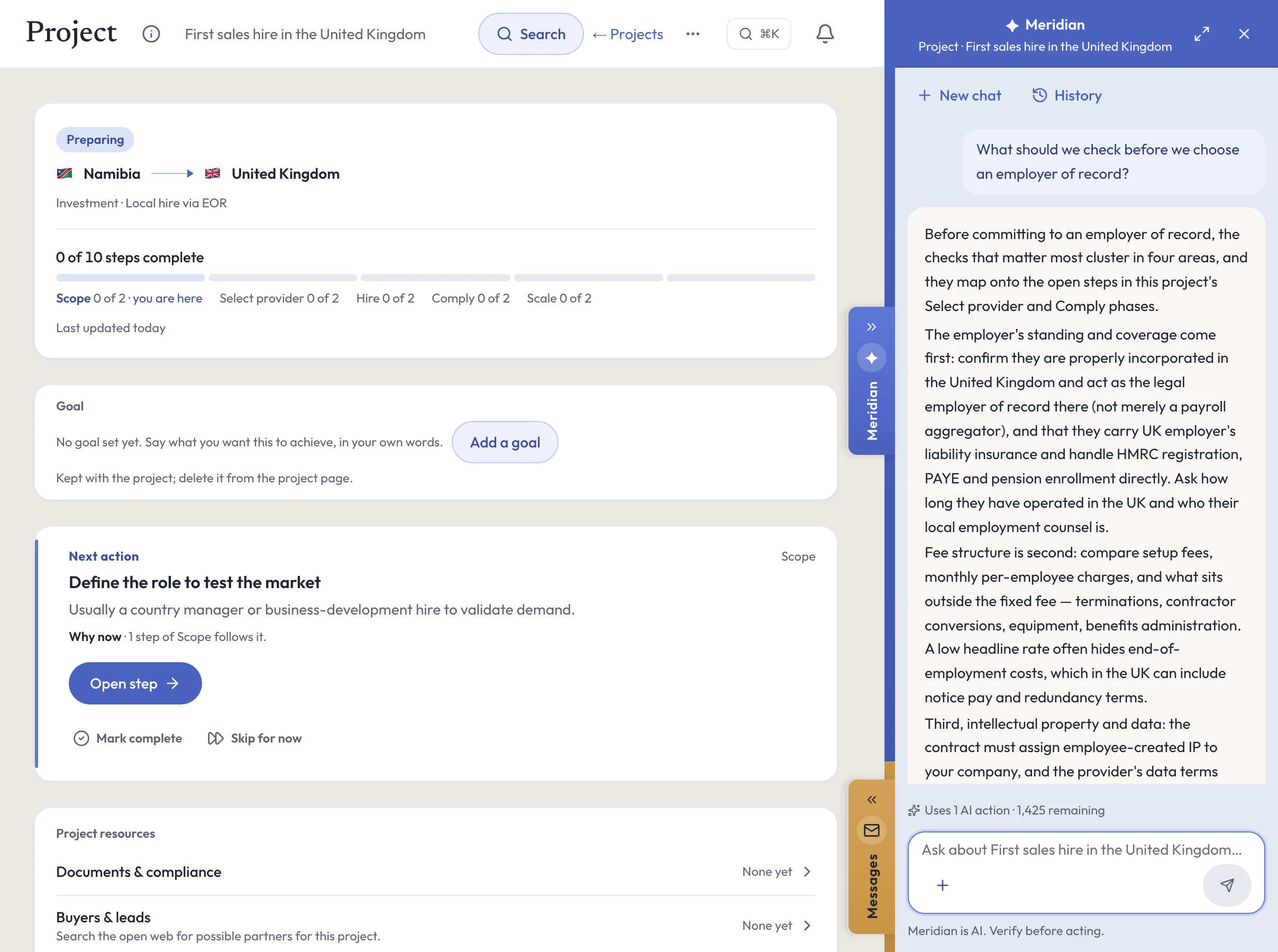Select the Hire 0 of 2 phase
This screenshot has height=952, width=1278.
[x=385, y=298]
